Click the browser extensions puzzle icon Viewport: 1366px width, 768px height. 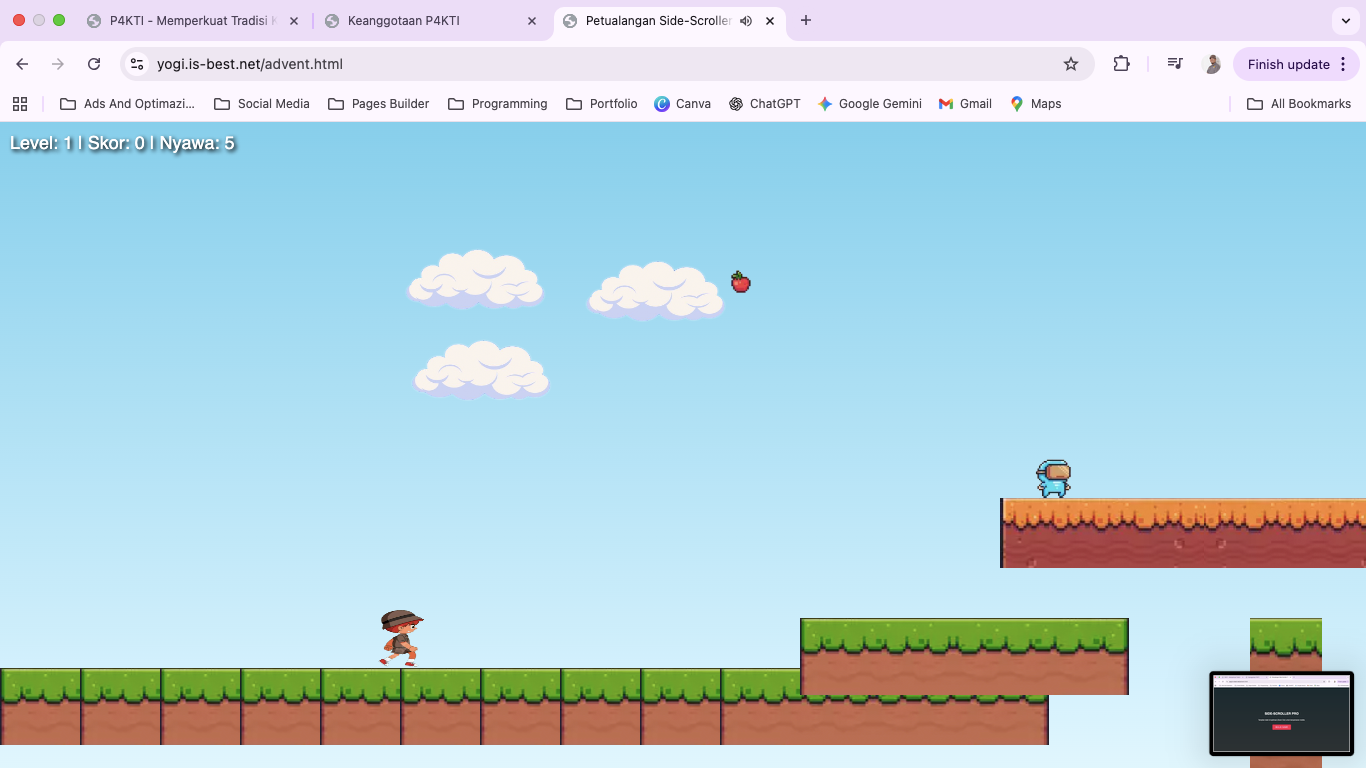coord(1121,63)
